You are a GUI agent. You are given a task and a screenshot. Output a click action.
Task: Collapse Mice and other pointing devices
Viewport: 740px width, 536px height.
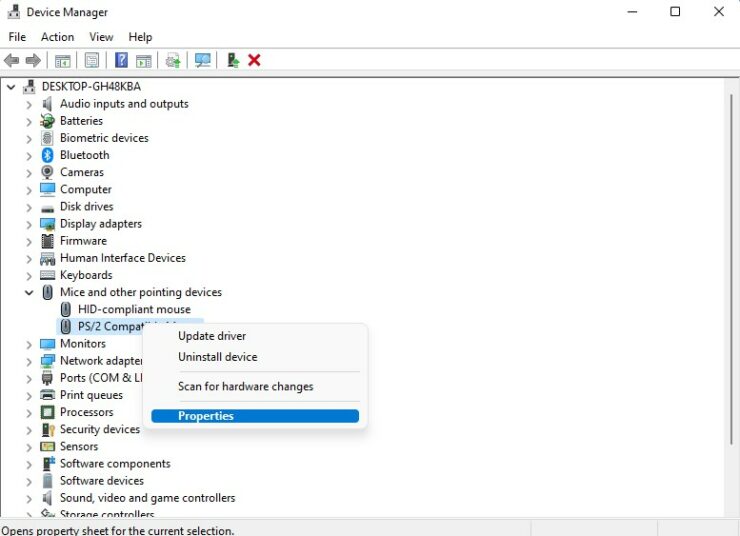(x=29, y=293)
